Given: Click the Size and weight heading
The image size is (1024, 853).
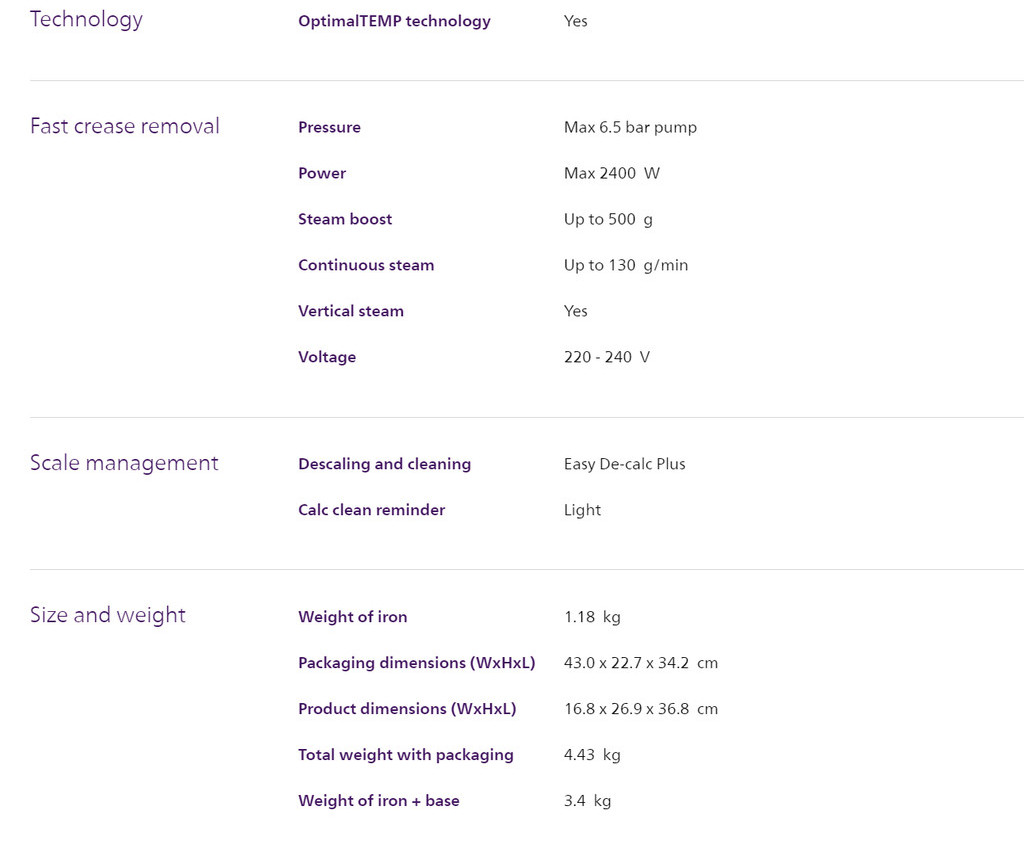Looking at the screenshot, I should [108, 615].
